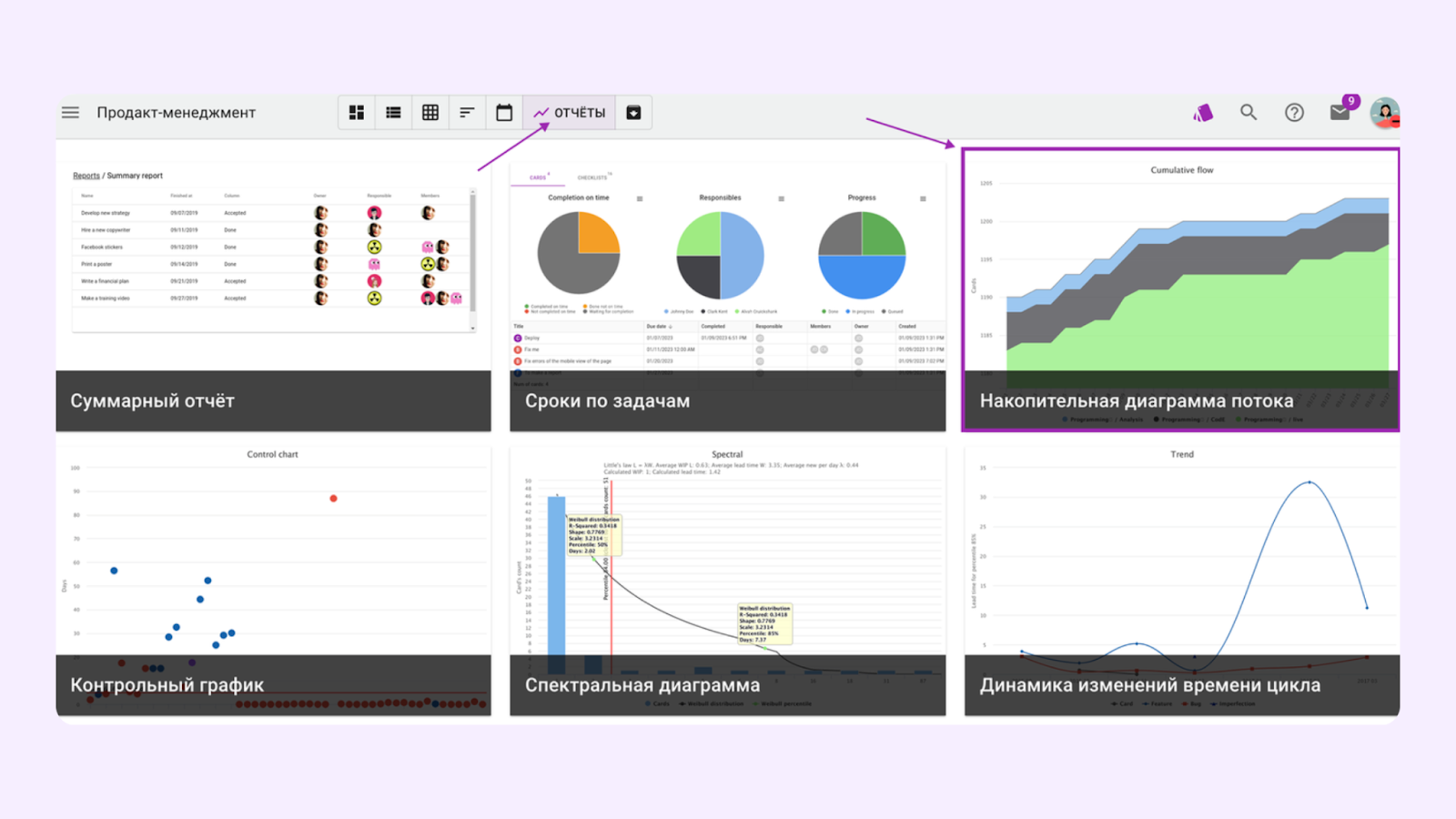
Task: Expand the Responsibles chart menu
Action: point(781,198)
